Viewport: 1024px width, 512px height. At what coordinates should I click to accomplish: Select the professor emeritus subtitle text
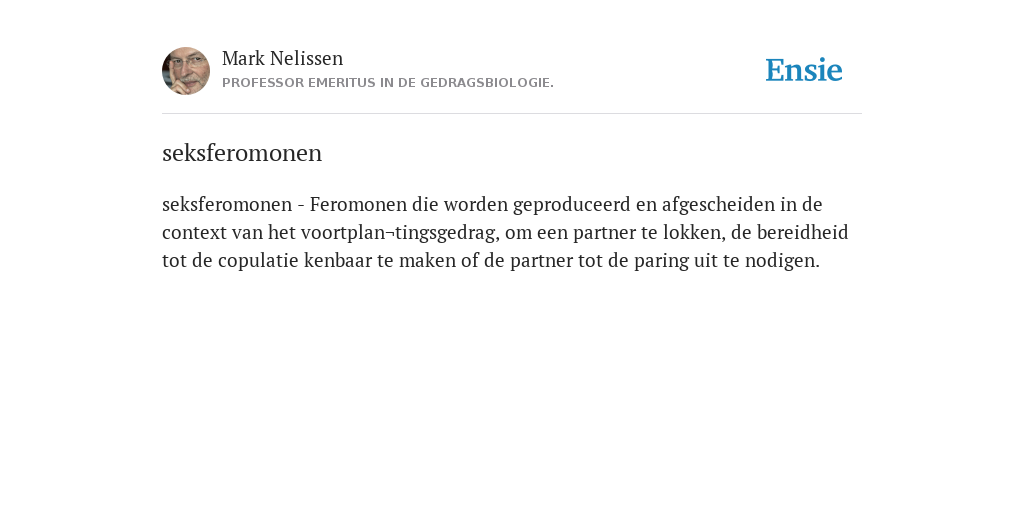click(388, 83)
